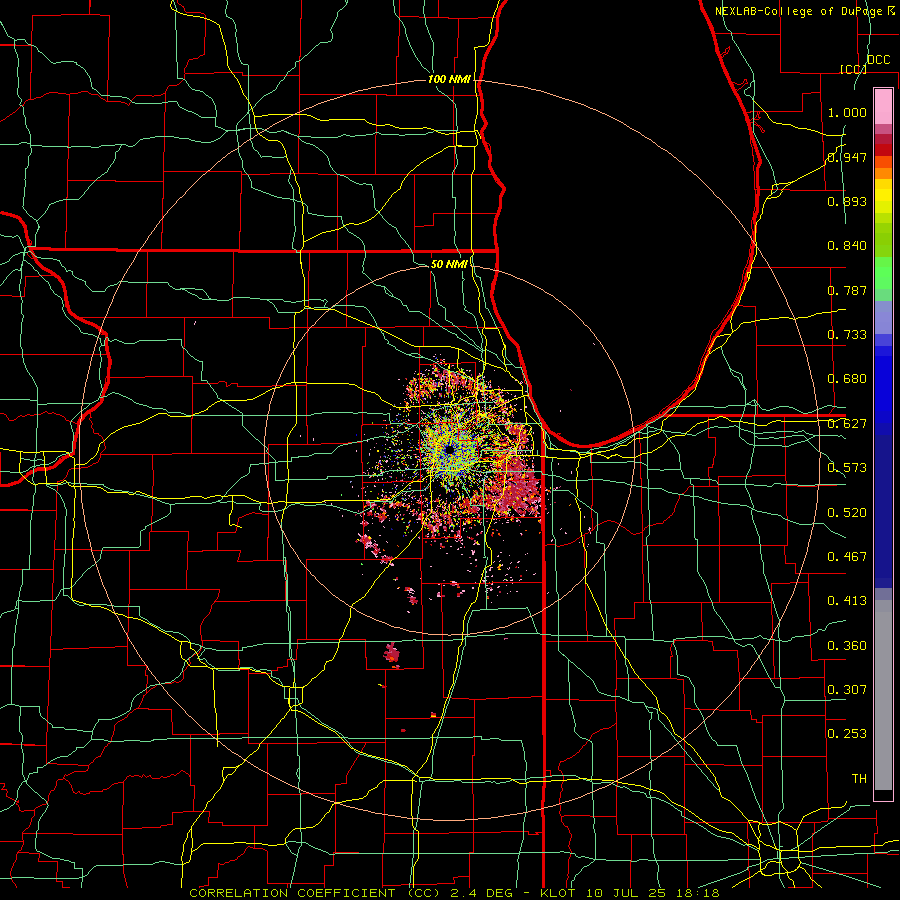
Task: Click the 0.893 legend value
Action: 847,201
